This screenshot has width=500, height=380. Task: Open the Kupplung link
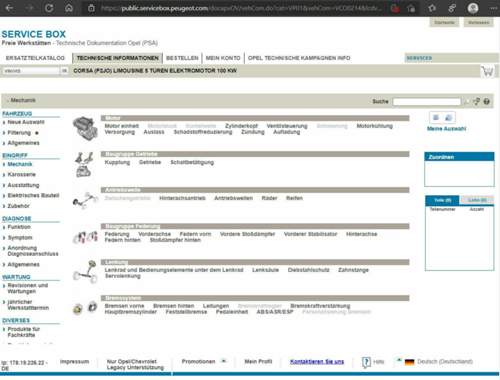[x=117, y=162]
